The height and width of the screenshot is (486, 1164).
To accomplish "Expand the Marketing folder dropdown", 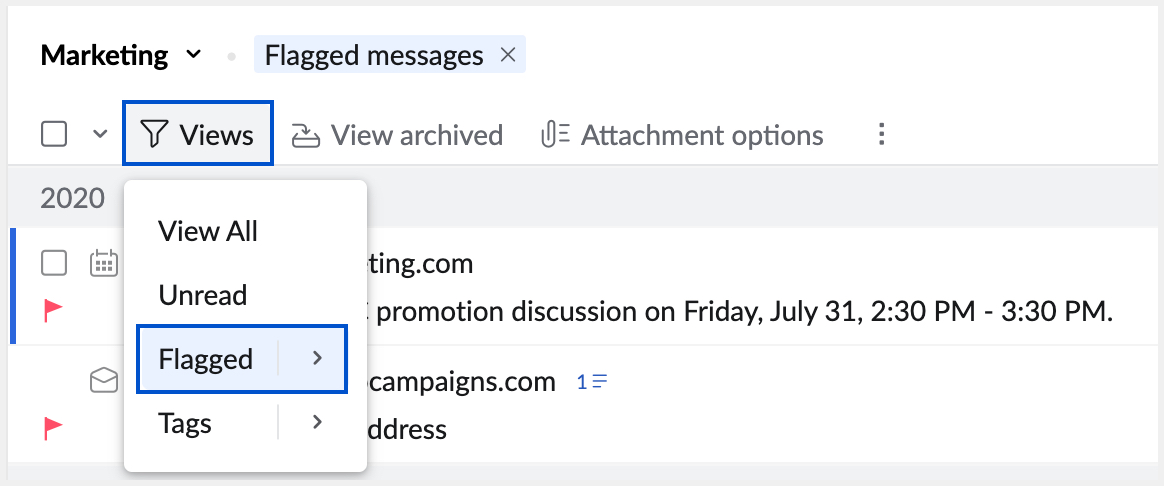I will coord(193,55).
